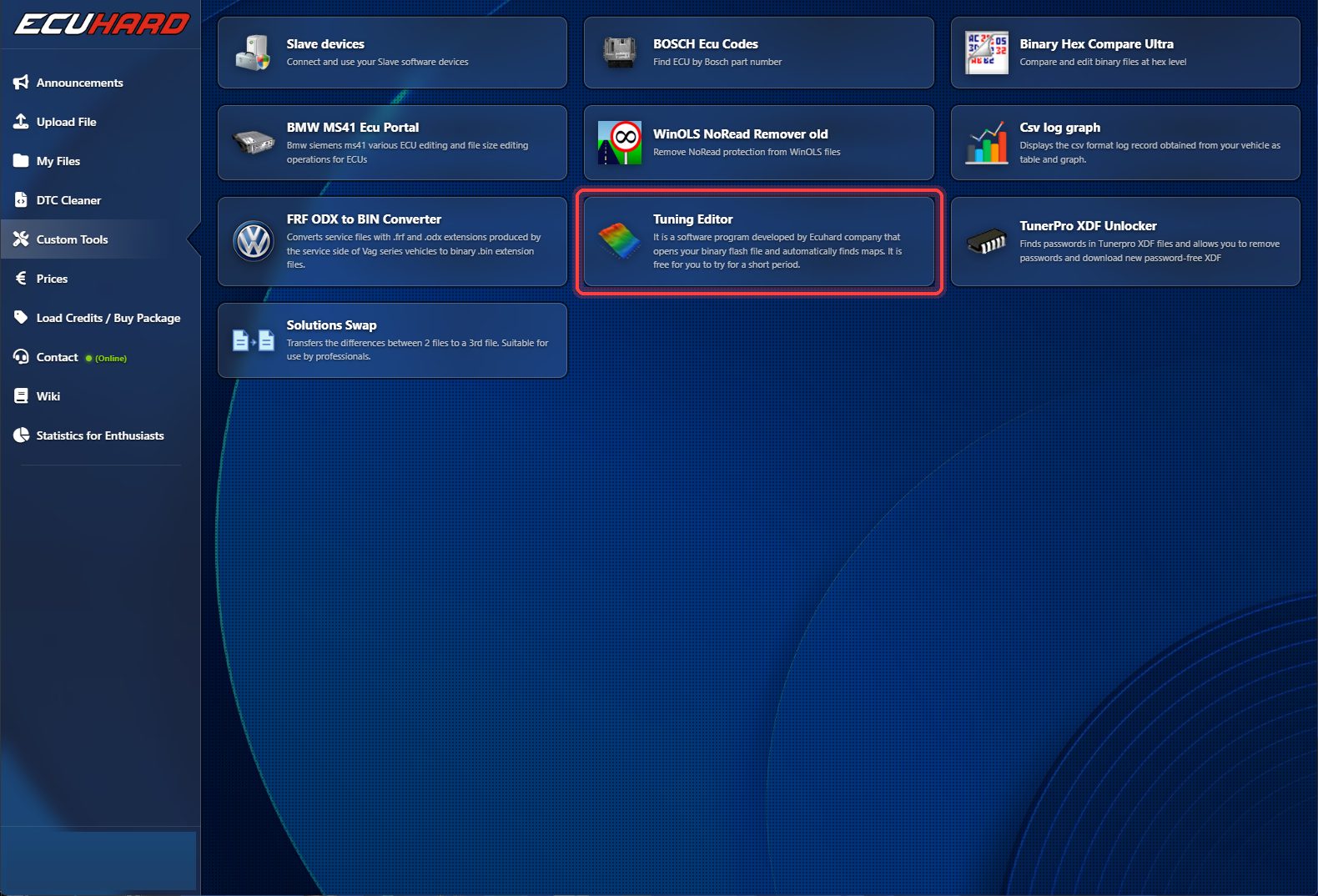The width and height of the screenshot is (1318, 896).
Task: Click "Remove NoRead protection from WinOLS files"
Action: (x=747, y=152)
